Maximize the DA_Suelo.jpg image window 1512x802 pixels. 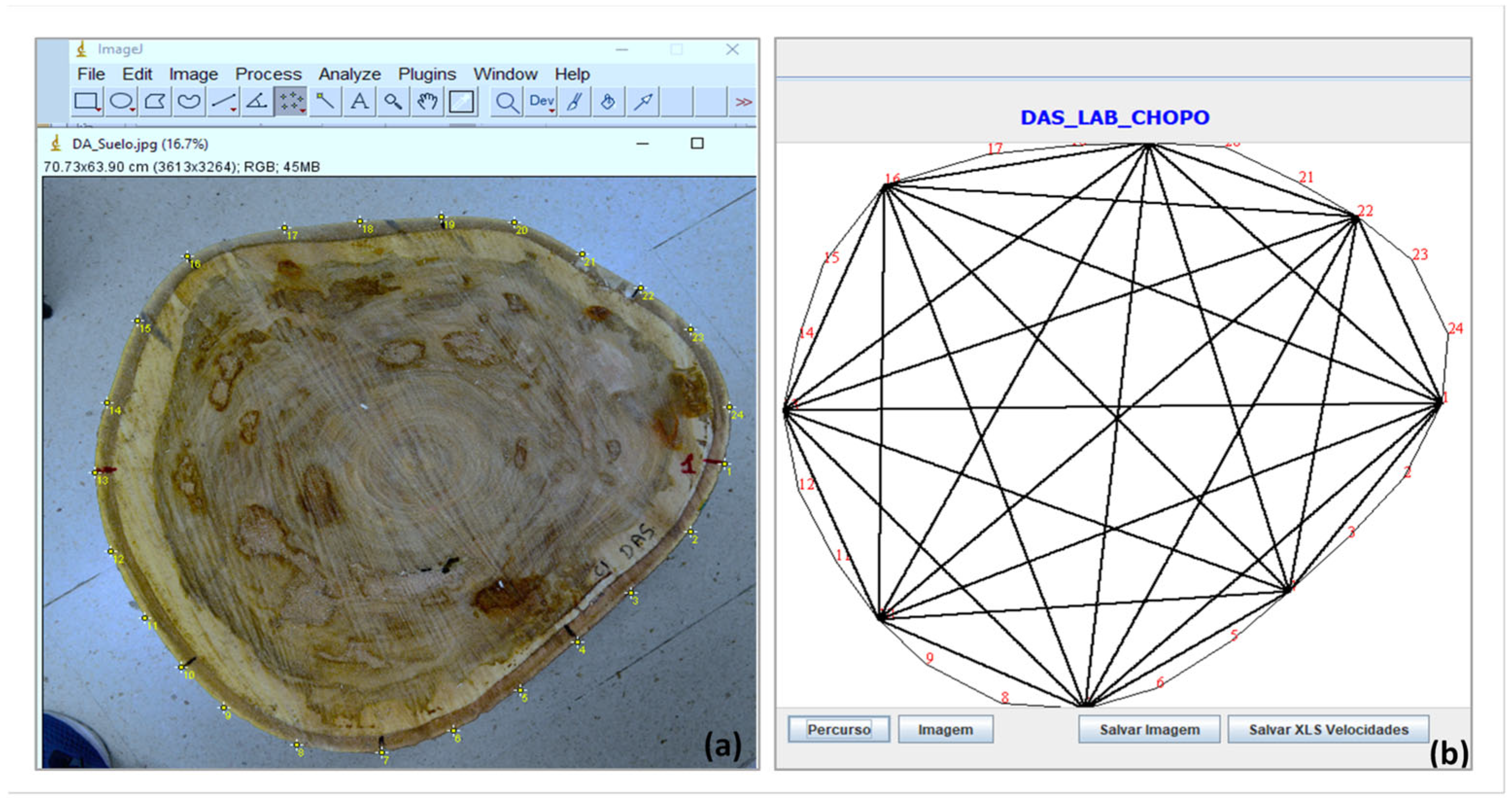tap(697, 143)
